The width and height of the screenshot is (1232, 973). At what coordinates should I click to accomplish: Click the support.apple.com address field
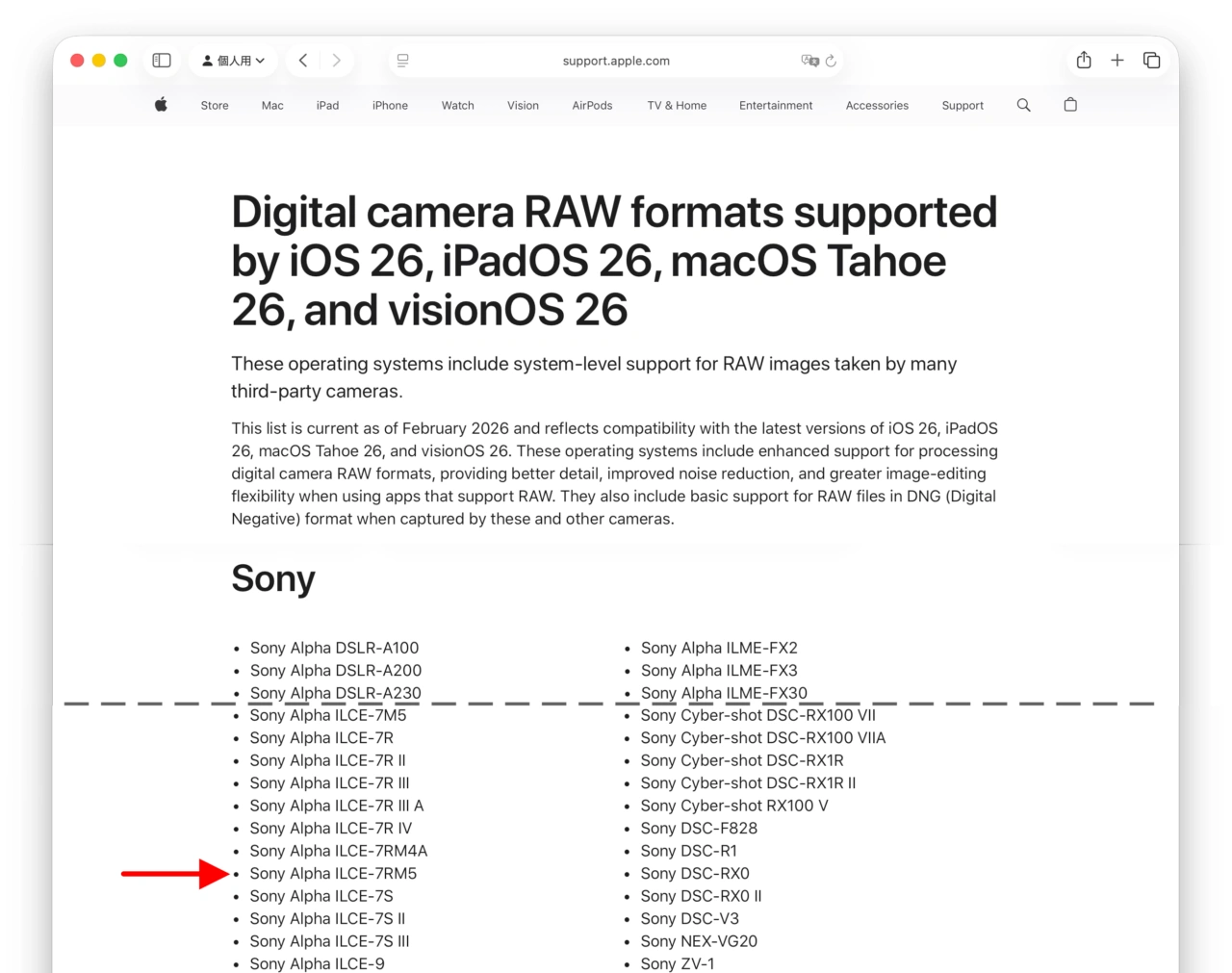pyautogui.click(x=616, y=61)
